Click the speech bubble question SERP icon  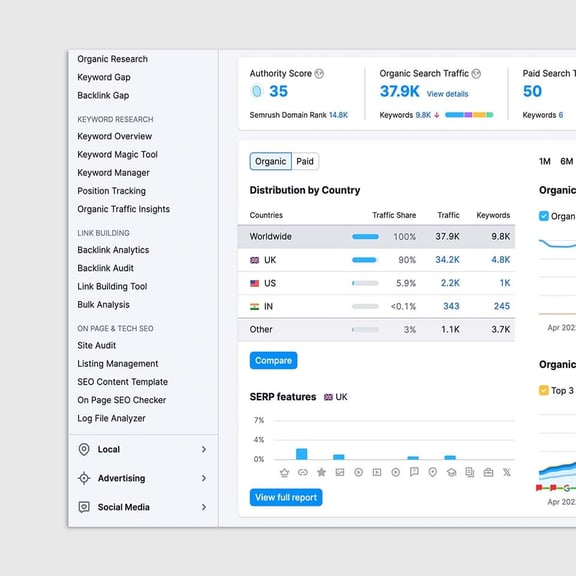[x=414, y=472]
